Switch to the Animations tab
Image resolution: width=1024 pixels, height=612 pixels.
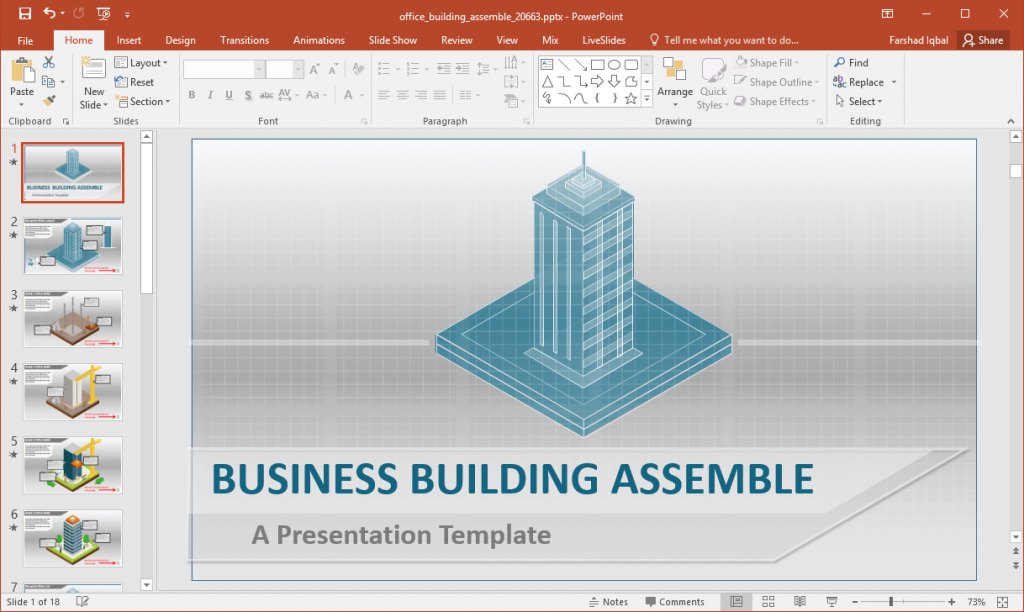pyautogui.click(x=318, y=40)
